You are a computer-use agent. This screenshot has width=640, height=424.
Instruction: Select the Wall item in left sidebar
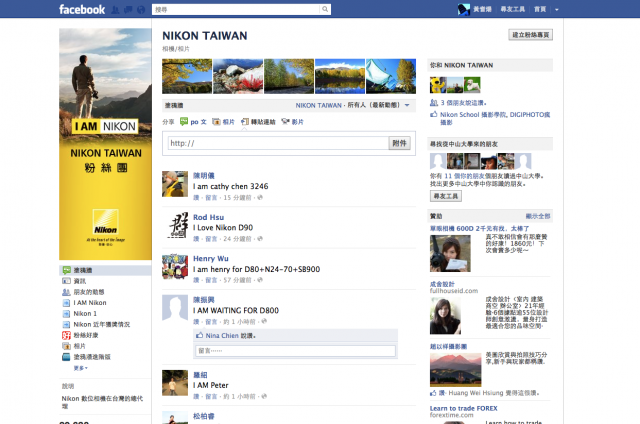tap(105, 270)
